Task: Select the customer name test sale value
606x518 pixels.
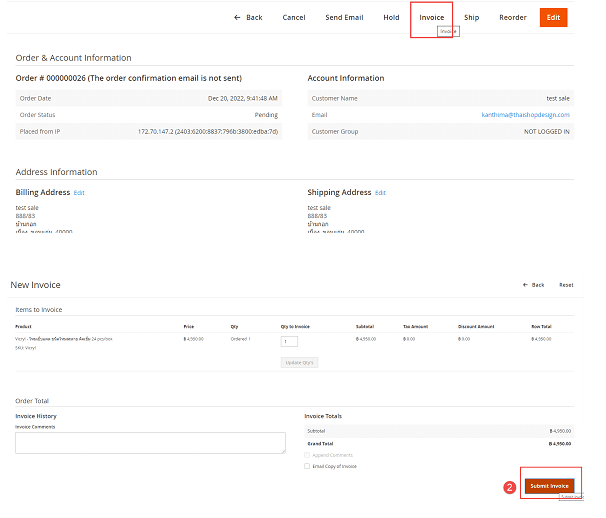Action: point(558,99)
